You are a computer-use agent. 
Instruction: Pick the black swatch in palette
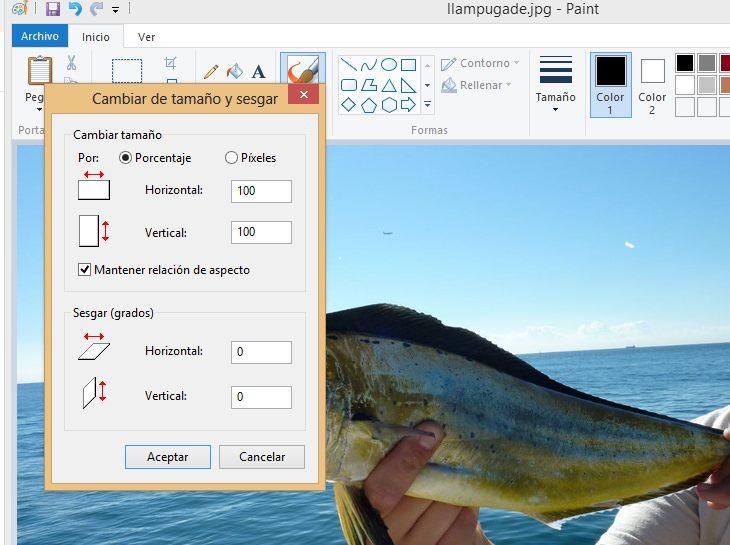pyautogui.click(x=685, y=63)
